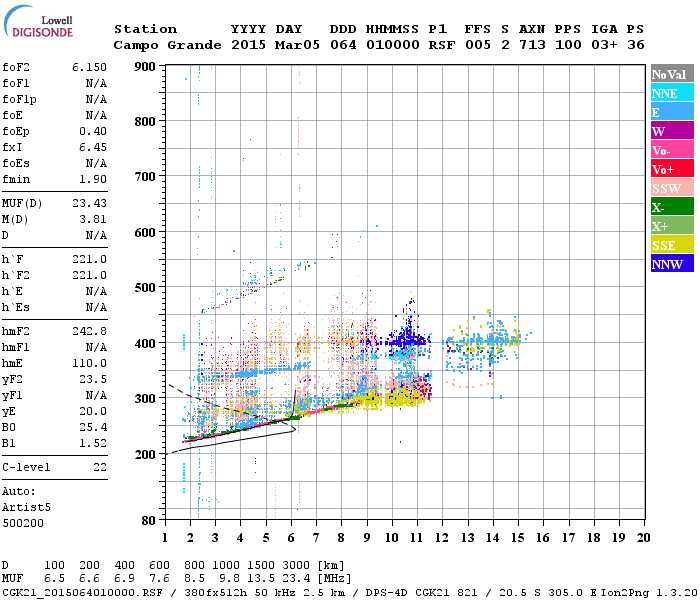Screen dimensions: 700x600
Task: Click the 713 AXN header value
Action: [x=532, y=45]
